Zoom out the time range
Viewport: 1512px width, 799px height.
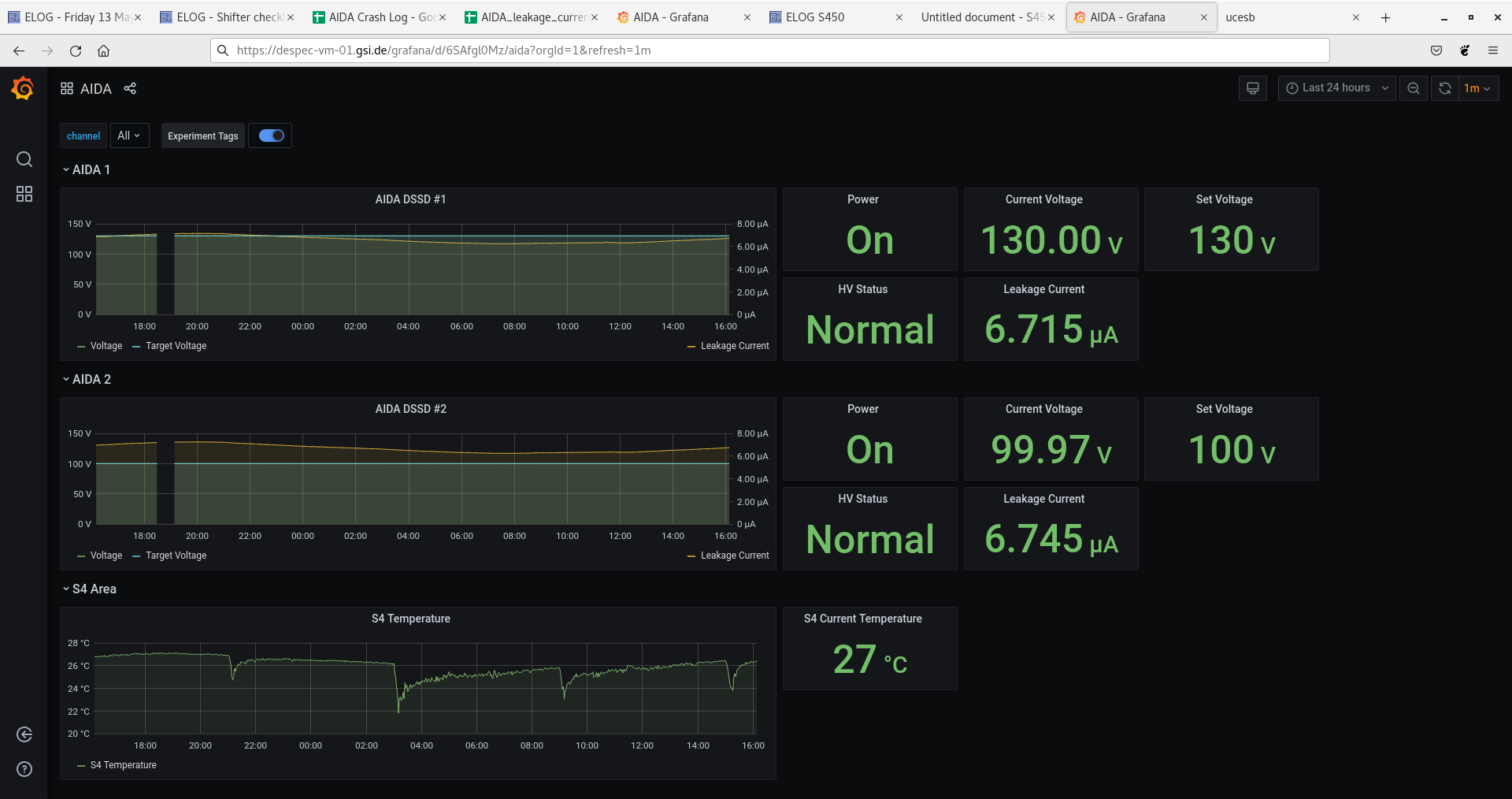point(1414,88)
